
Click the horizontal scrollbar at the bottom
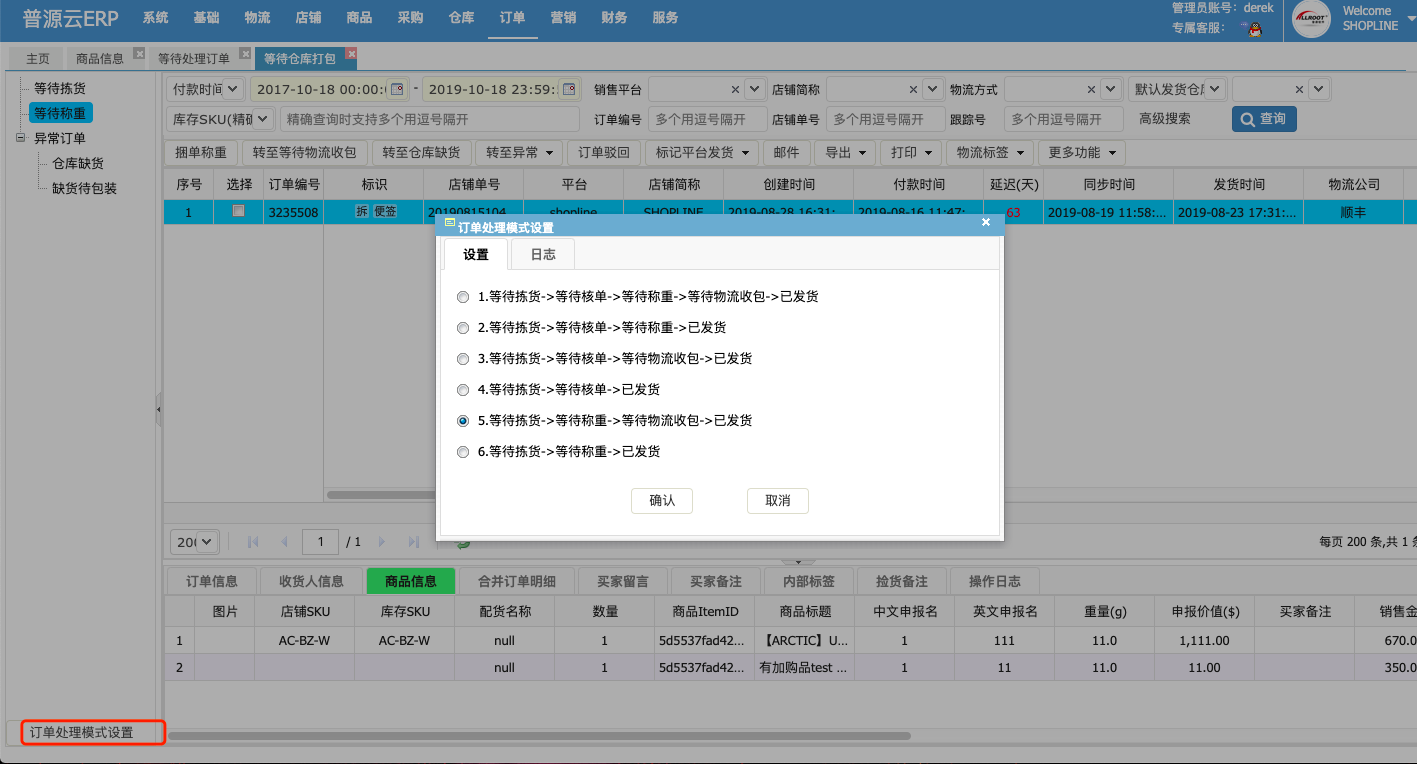point(540,735)
